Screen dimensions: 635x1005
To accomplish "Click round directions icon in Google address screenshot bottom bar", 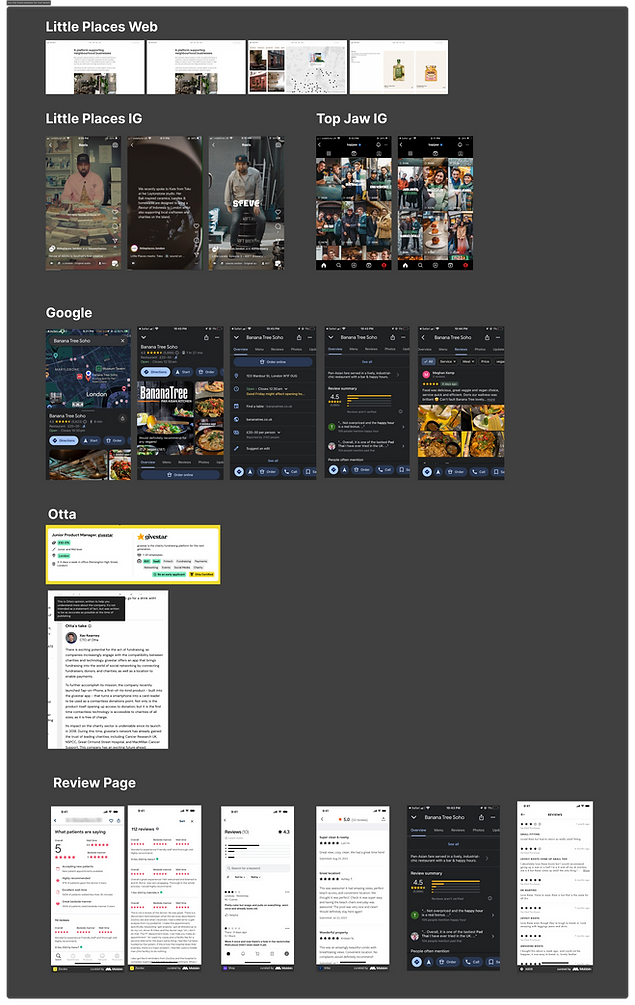I will [x=238, y=471].
